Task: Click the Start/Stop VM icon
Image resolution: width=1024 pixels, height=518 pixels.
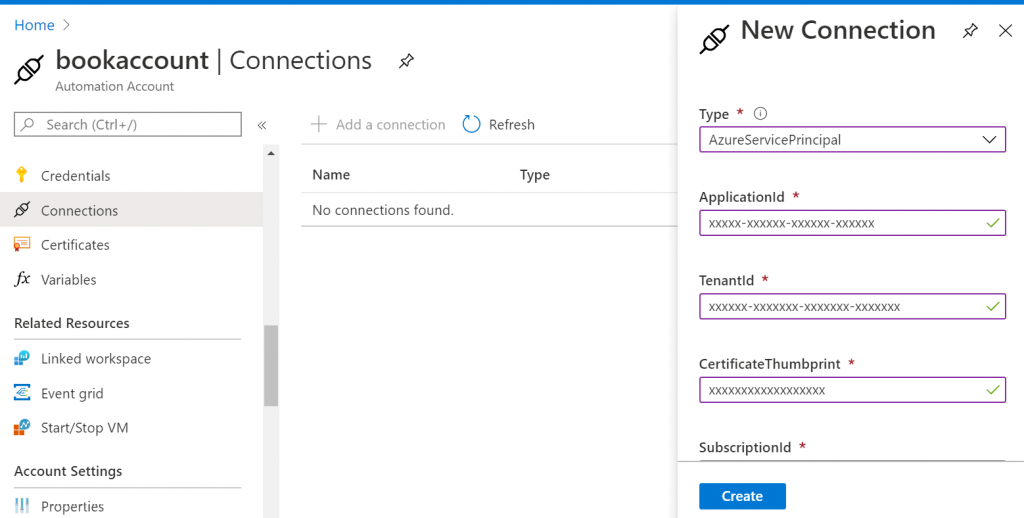Action: pos(22,428)
